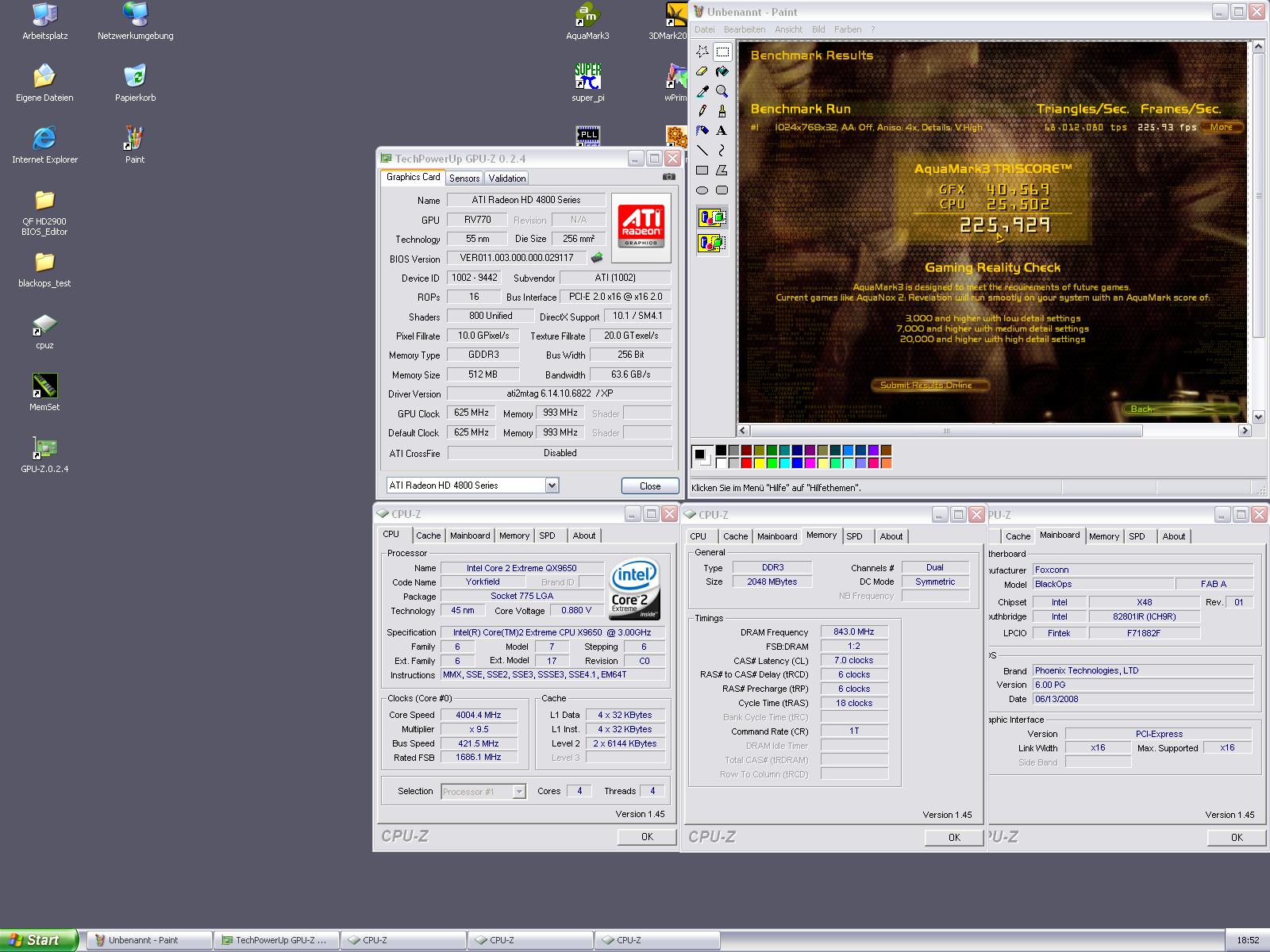The width and height of the screenshot is (1270, 952).
Task: Select the Fill With Color bucket tool
Action: 722,71
